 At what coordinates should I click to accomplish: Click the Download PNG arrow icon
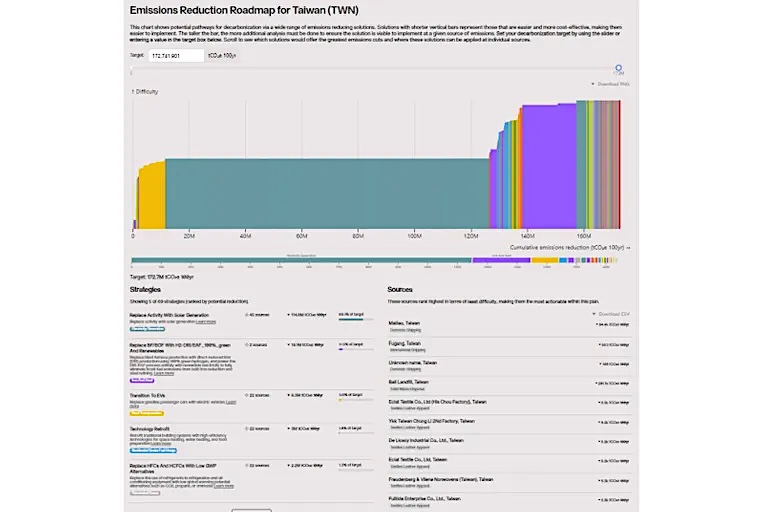(593, 84)
